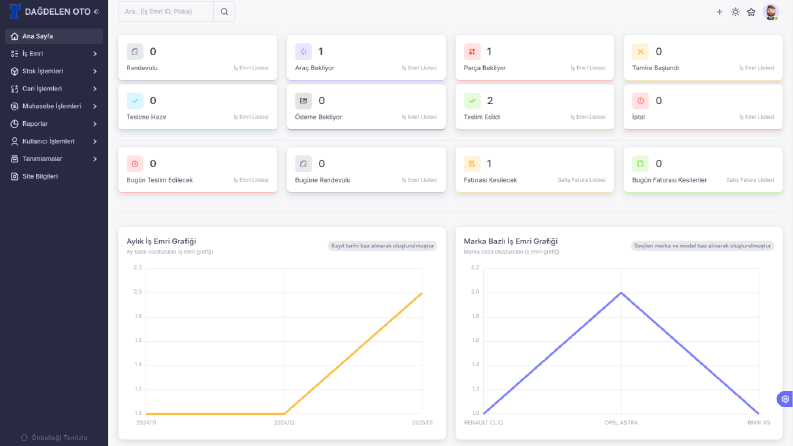Click the Randevulu card icon
Viewport: 793px width, 446px height.
[135, 52]
